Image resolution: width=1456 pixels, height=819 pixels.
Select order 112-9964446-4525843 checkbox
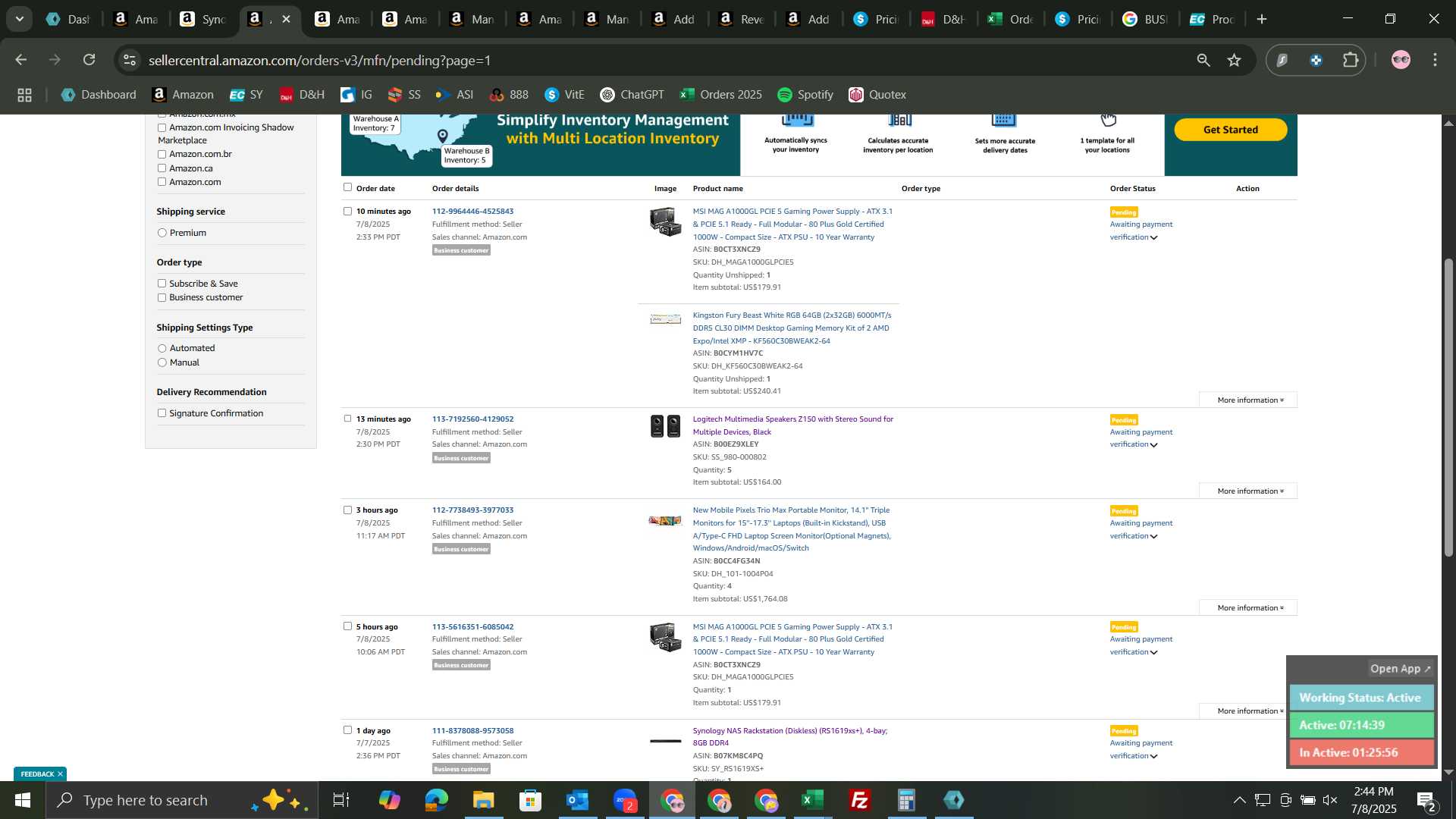[x=347, y=212]
